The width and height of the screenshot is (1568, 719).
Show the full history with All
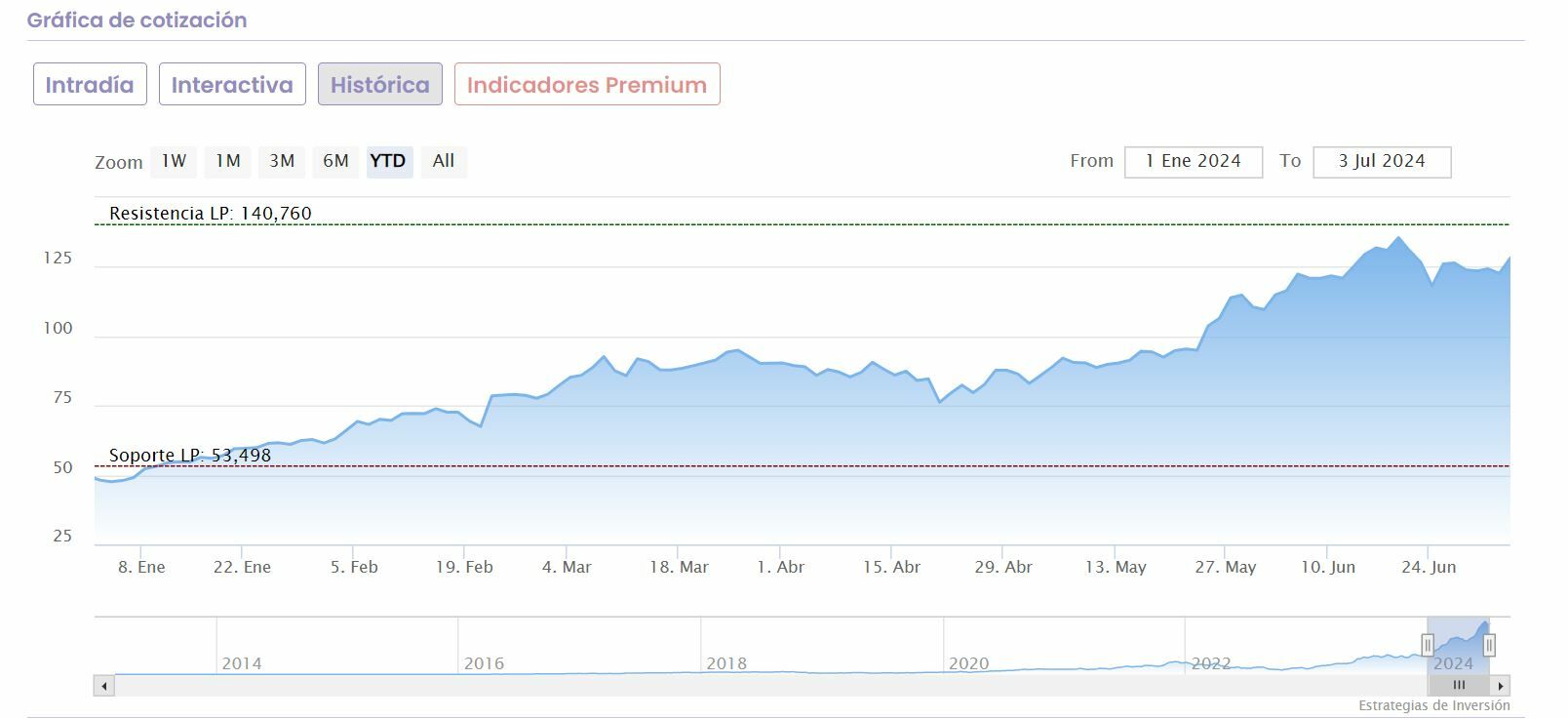[x=444, y=161]
